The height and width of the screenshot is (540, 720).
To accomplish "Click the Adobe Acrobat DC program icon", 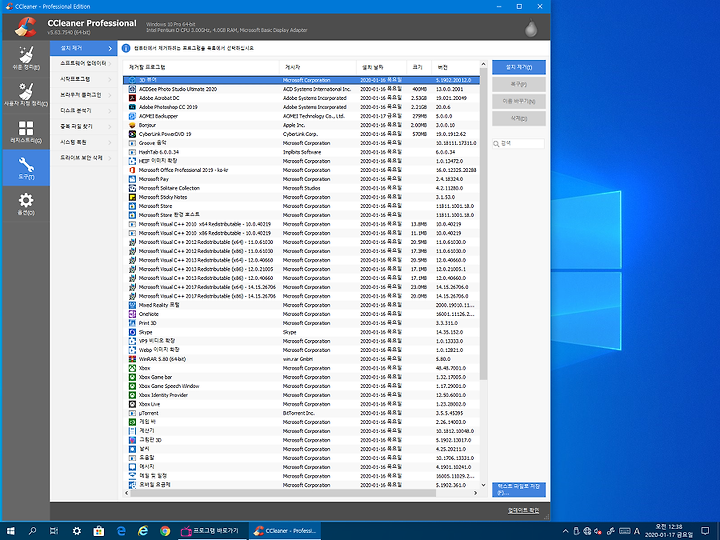I will [132, 98].
